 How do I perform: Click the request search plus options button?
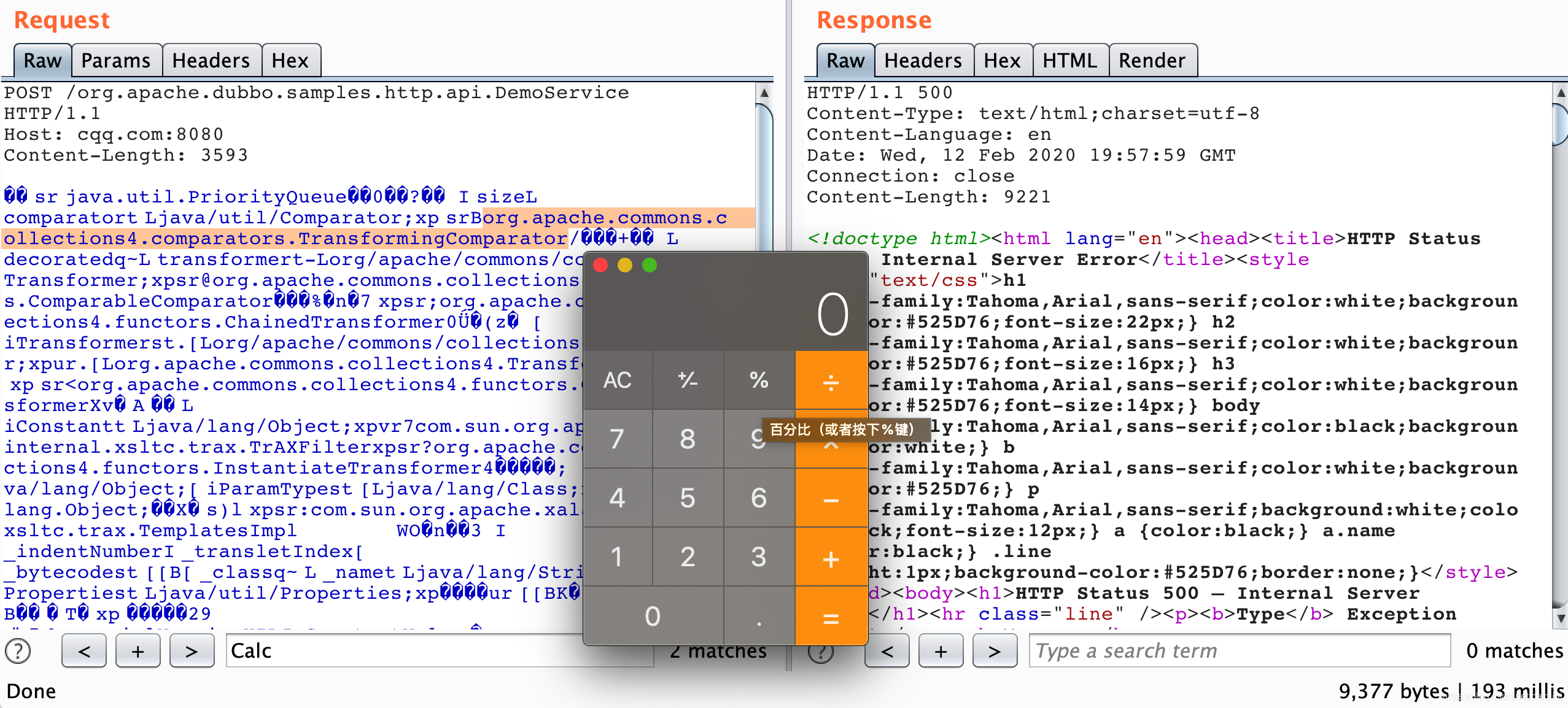click(138, 651)
